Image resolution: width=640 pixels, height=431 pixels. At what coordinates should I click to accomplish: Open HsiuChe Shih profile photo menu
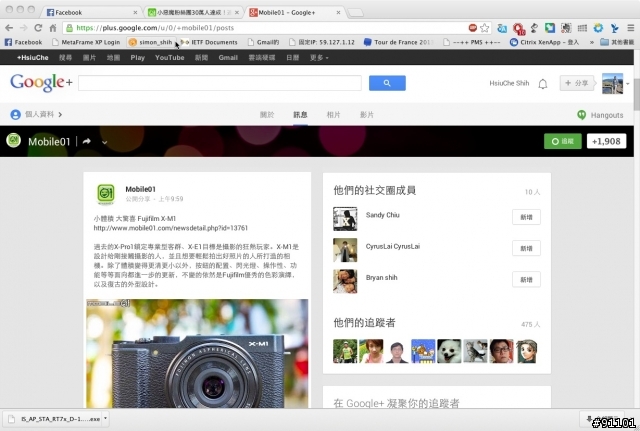[x=612, y=83]
